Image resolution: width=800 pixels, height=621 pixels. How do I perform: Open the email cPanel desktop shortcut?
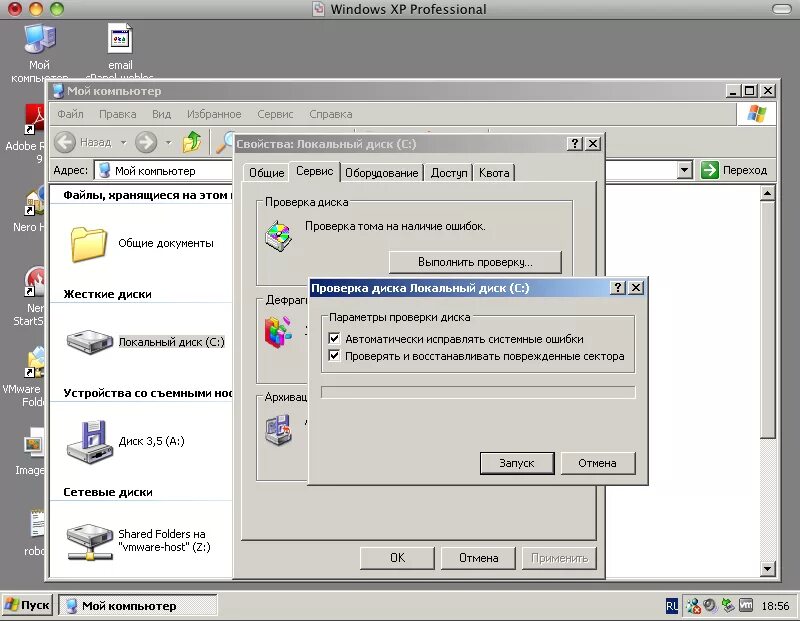pyautogui.click(x=120, y=38)
